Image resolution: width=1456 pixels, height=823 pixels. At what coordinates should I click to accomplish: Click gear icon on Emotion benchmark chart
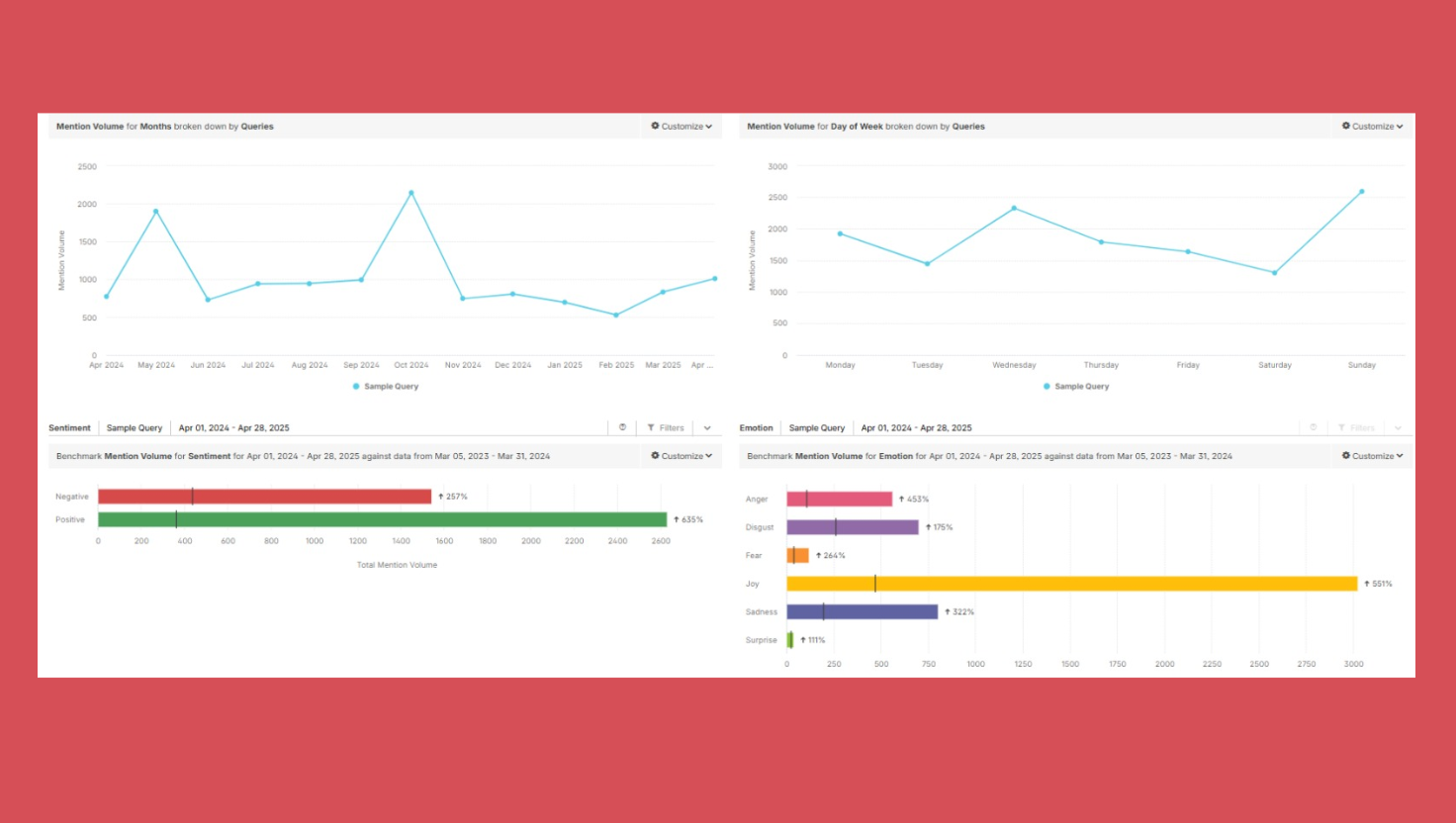(1346, 456)
